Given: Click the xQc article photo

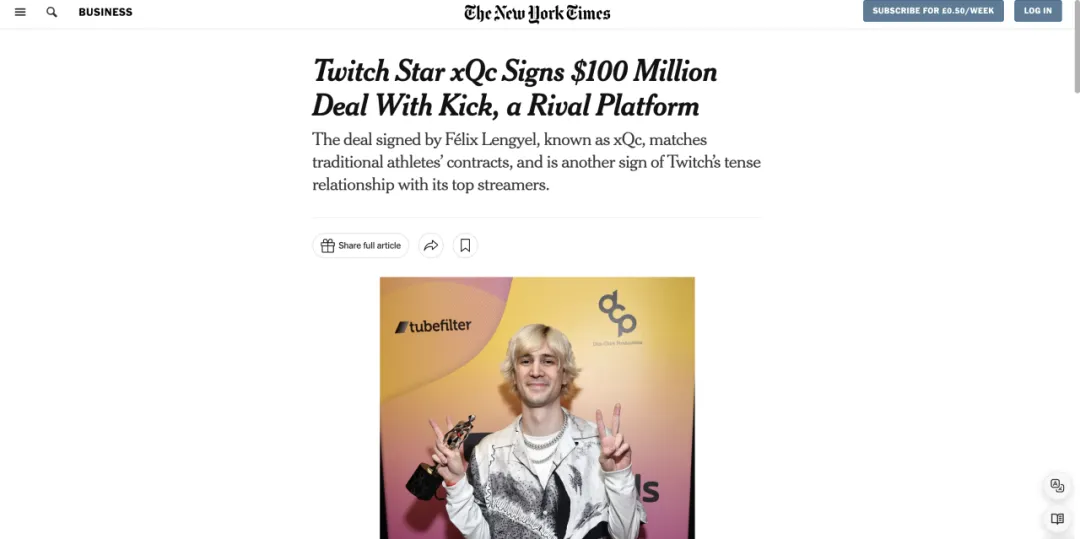Looking at the screenshot, I should click(537, 408).
